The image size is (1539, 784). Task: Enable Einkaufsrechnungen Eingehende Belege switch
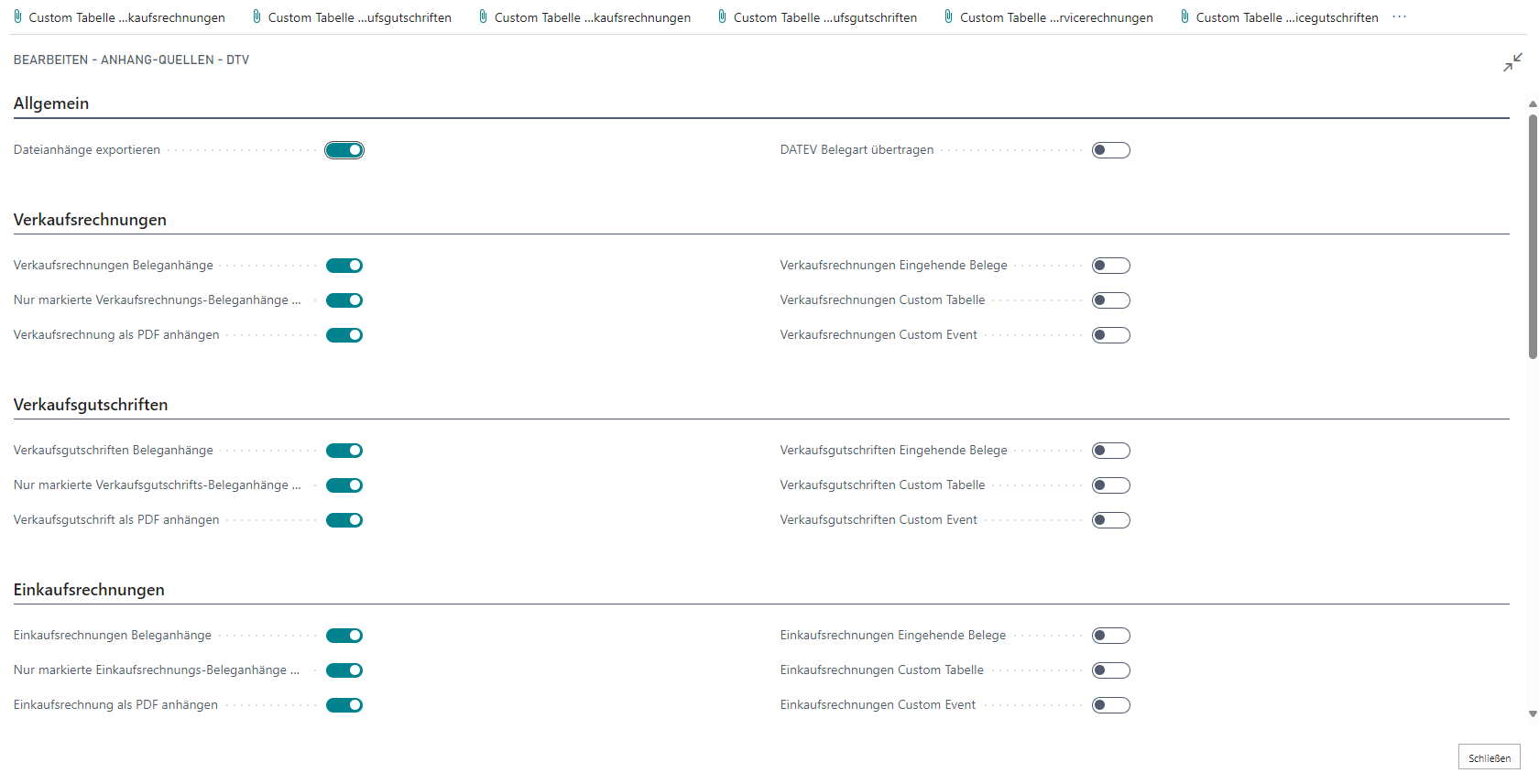tap(1110, 636)
